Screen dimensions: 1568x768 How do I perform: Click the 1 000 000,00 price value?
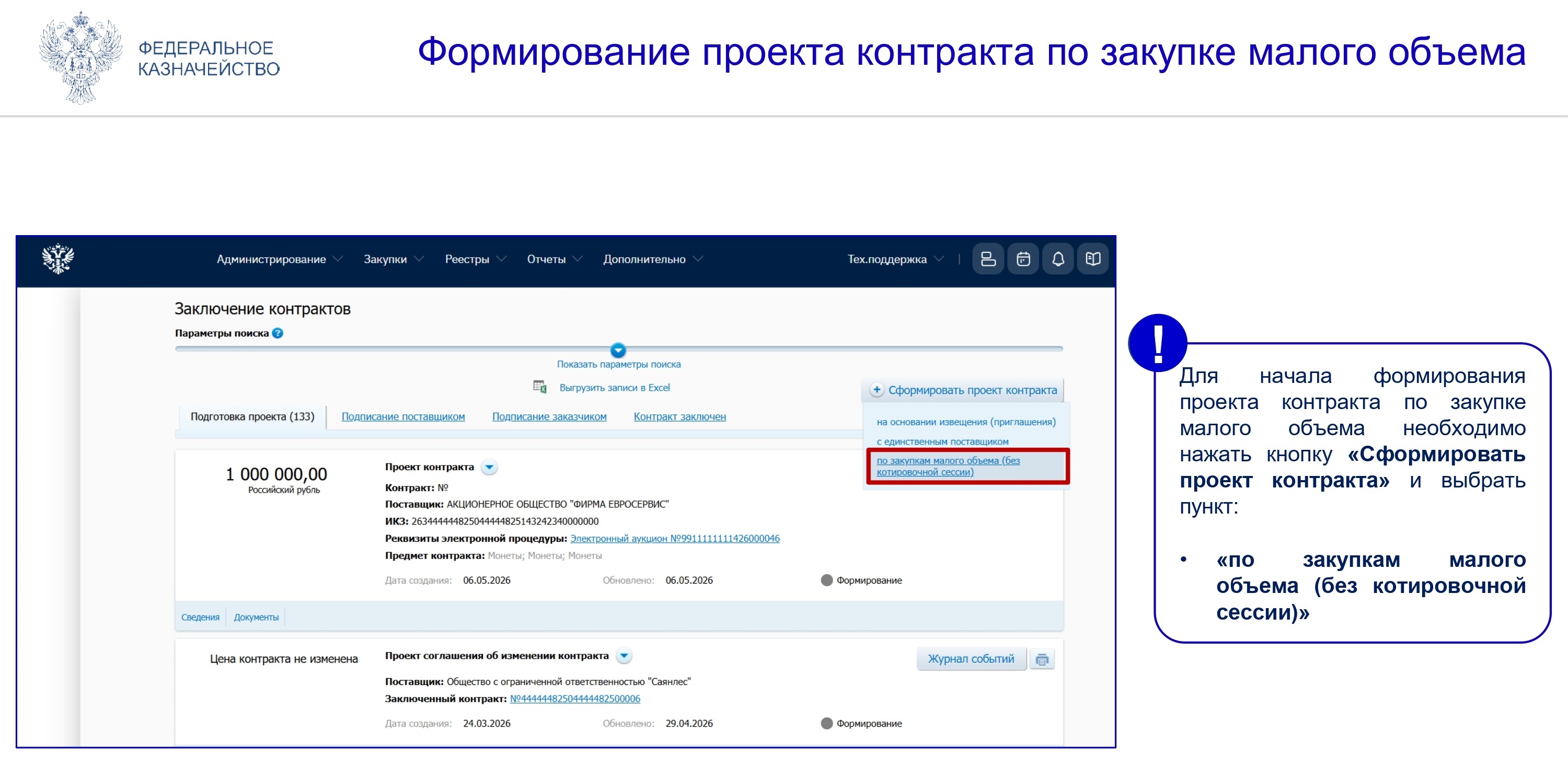(x=276, y=474)
